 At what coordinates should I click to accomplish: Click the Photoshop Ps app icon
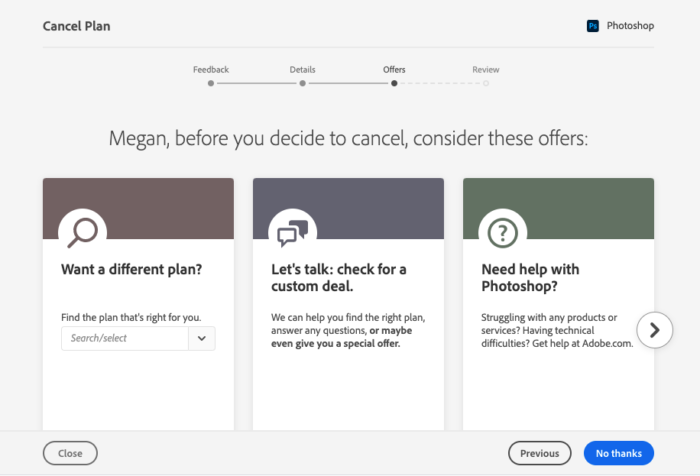(x=592, y=26)
